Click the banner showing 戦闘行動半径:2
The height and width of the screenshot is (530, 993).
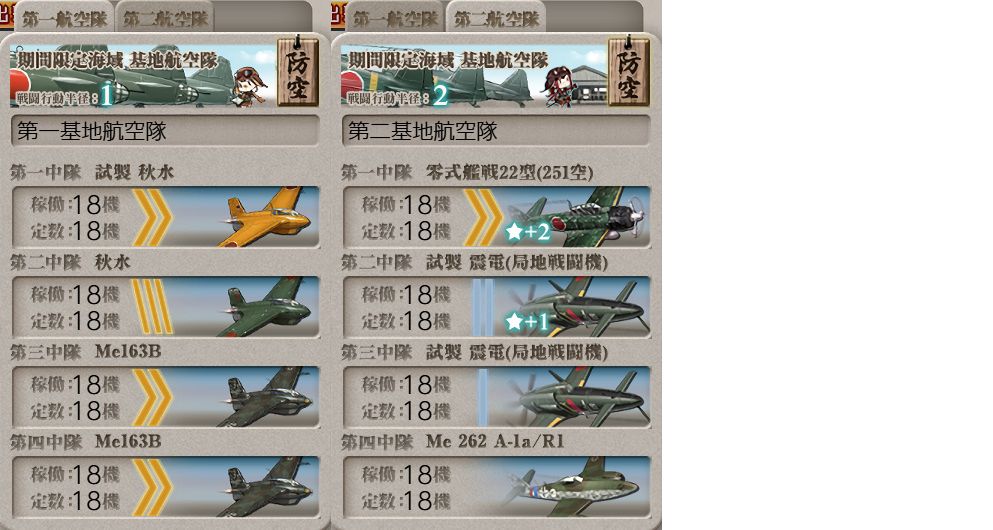[474, 75]
